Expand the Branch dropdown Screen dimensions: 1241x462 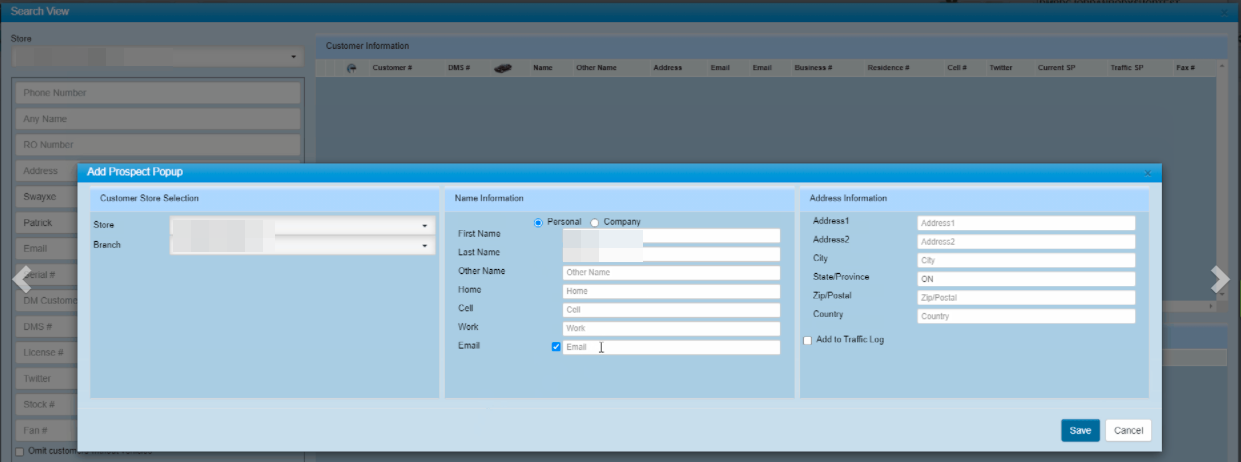(x=302, y=245)
